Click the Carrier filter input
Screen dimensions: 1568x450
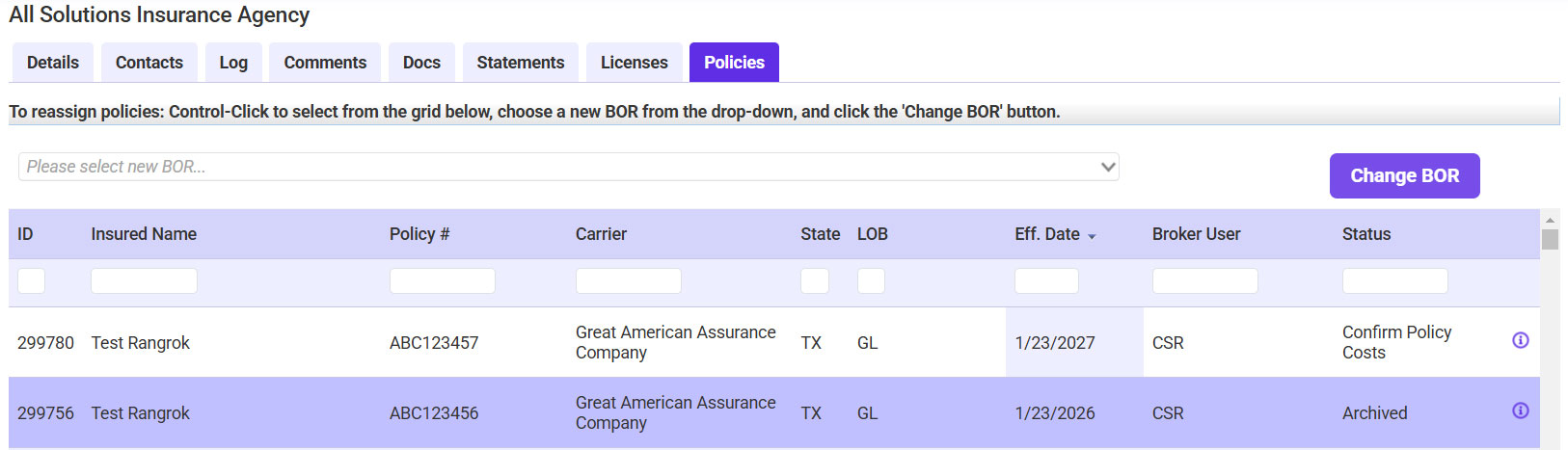point(628,280)
